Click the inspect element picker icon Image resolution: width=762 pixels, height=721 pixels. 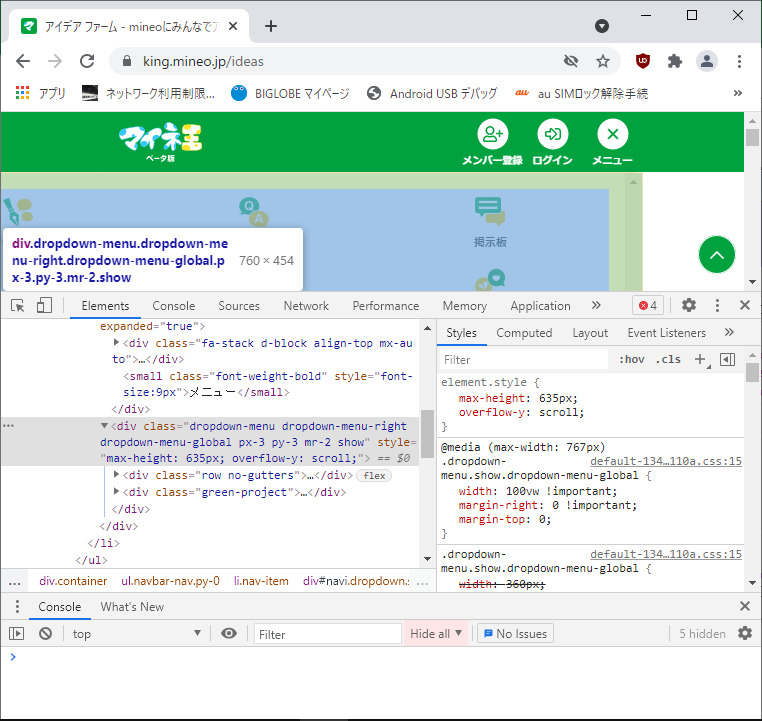click(x=18, y=306)
